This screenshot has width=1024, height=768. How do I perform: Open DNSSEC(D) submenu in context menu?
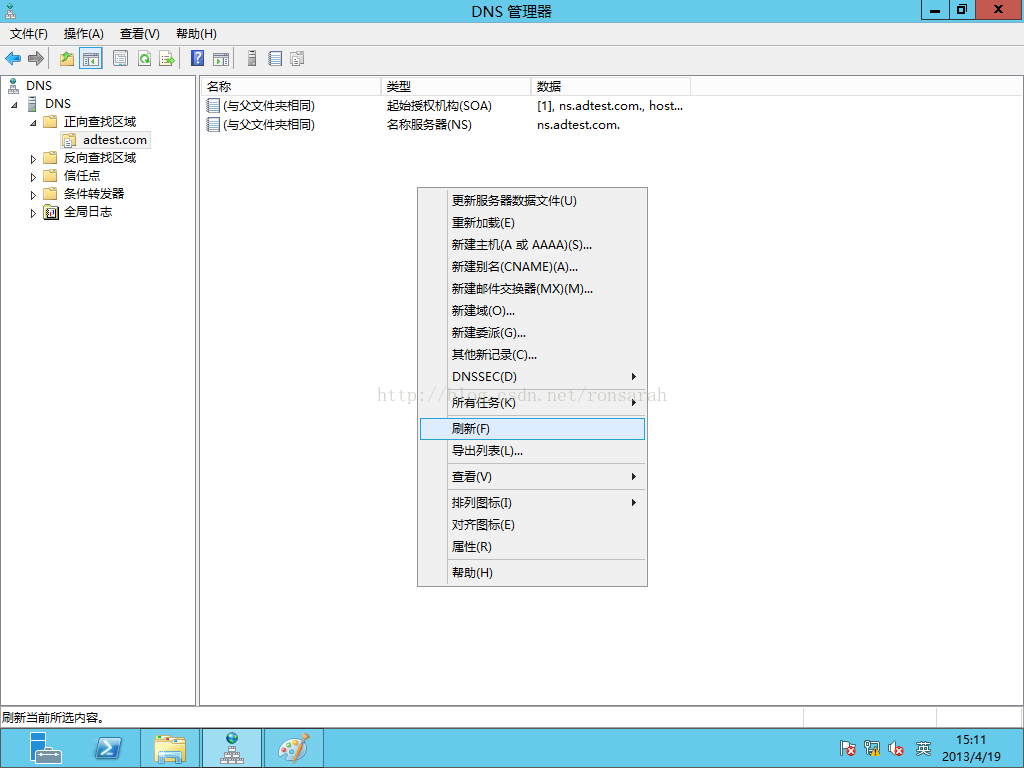pyautogui.click(x=532, y=377)
